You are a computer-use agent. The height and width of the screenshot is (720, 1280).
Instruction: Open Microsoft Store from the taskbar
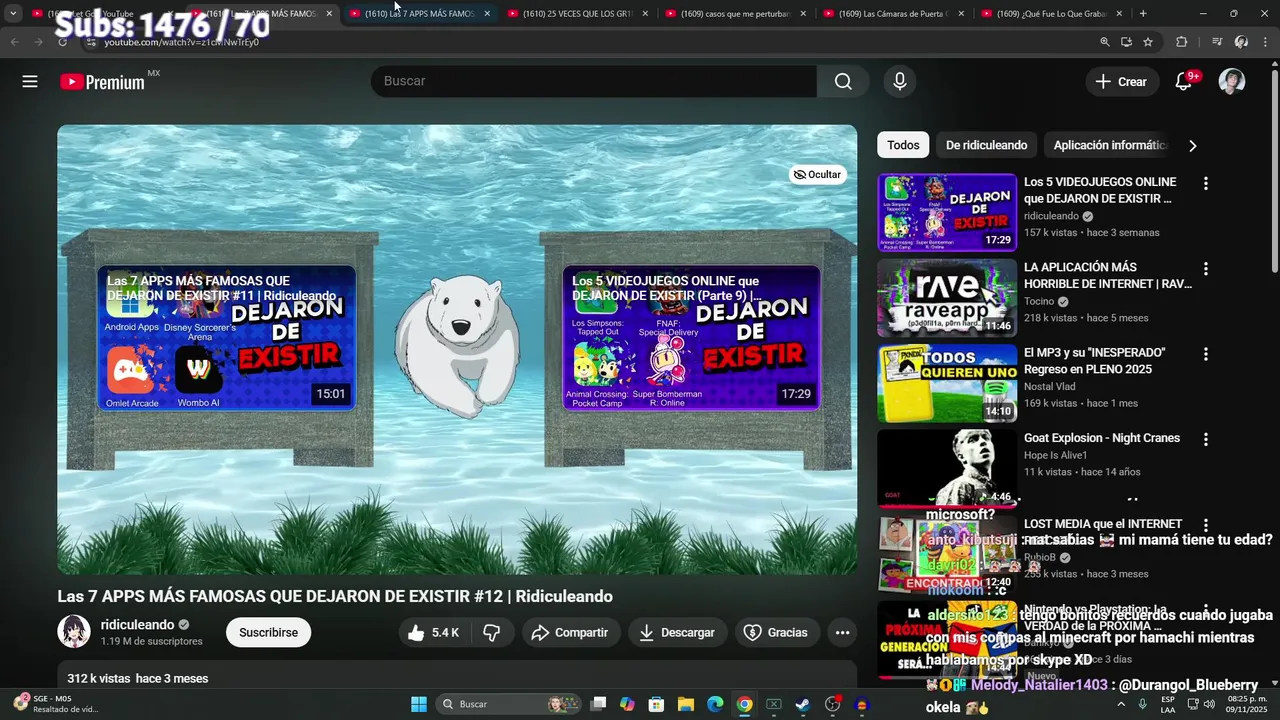point(656,704)
